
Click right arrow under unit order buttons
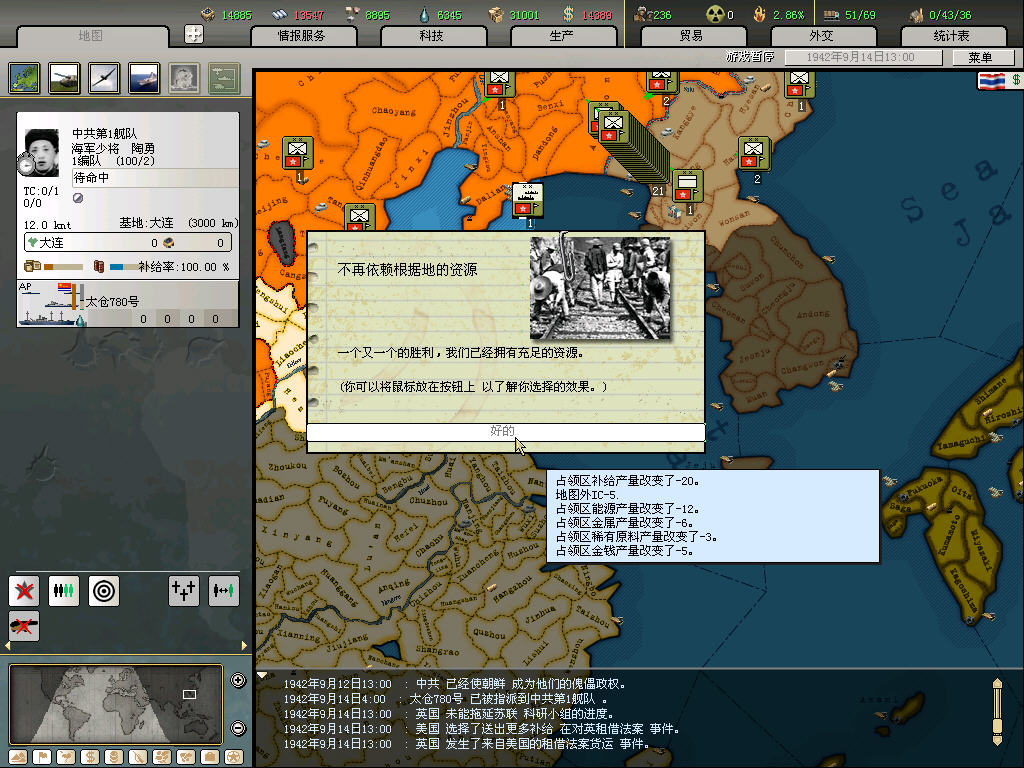point(244,646)
